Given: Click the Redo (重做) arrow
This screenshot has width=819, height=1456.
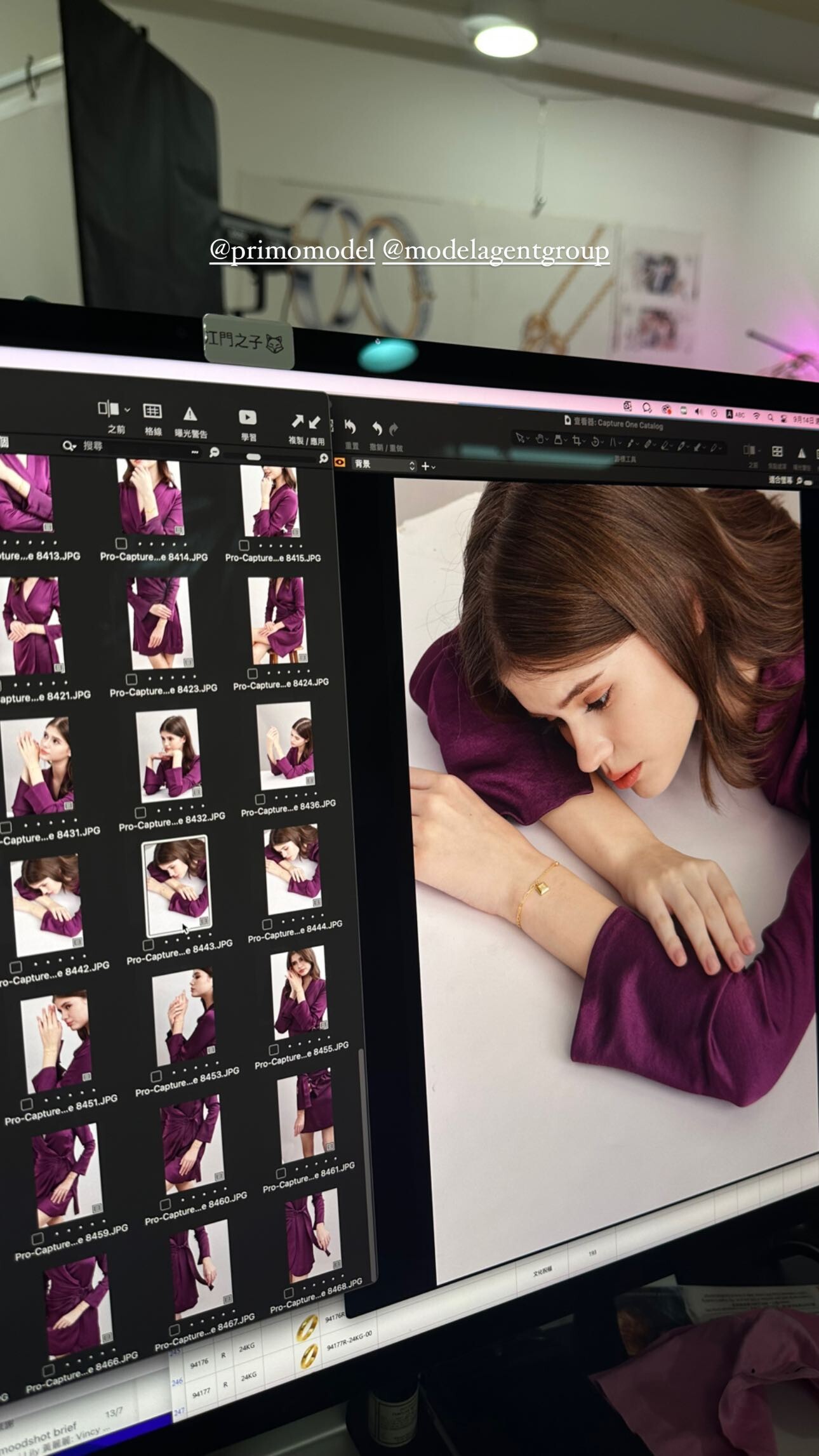Looking at the screenshot, I should [x=394, y=429].
